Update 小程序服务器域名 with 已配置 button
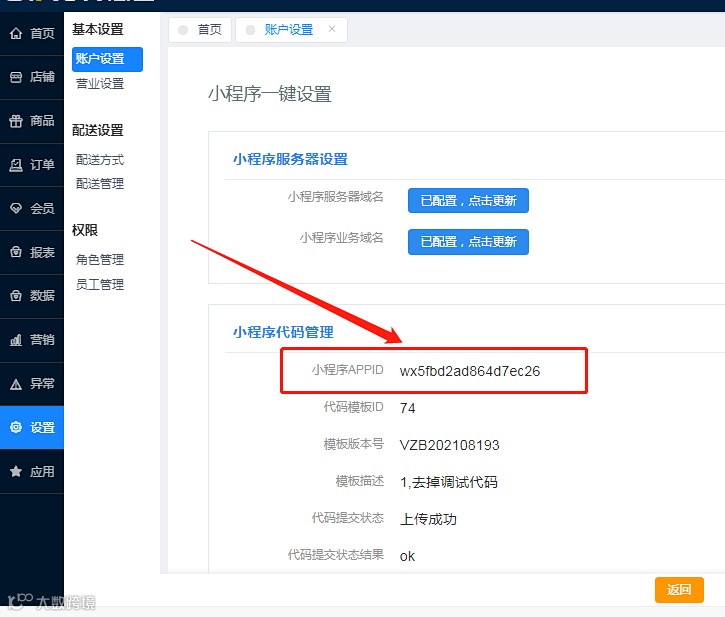The image size is (725, 617). [468, 201]
